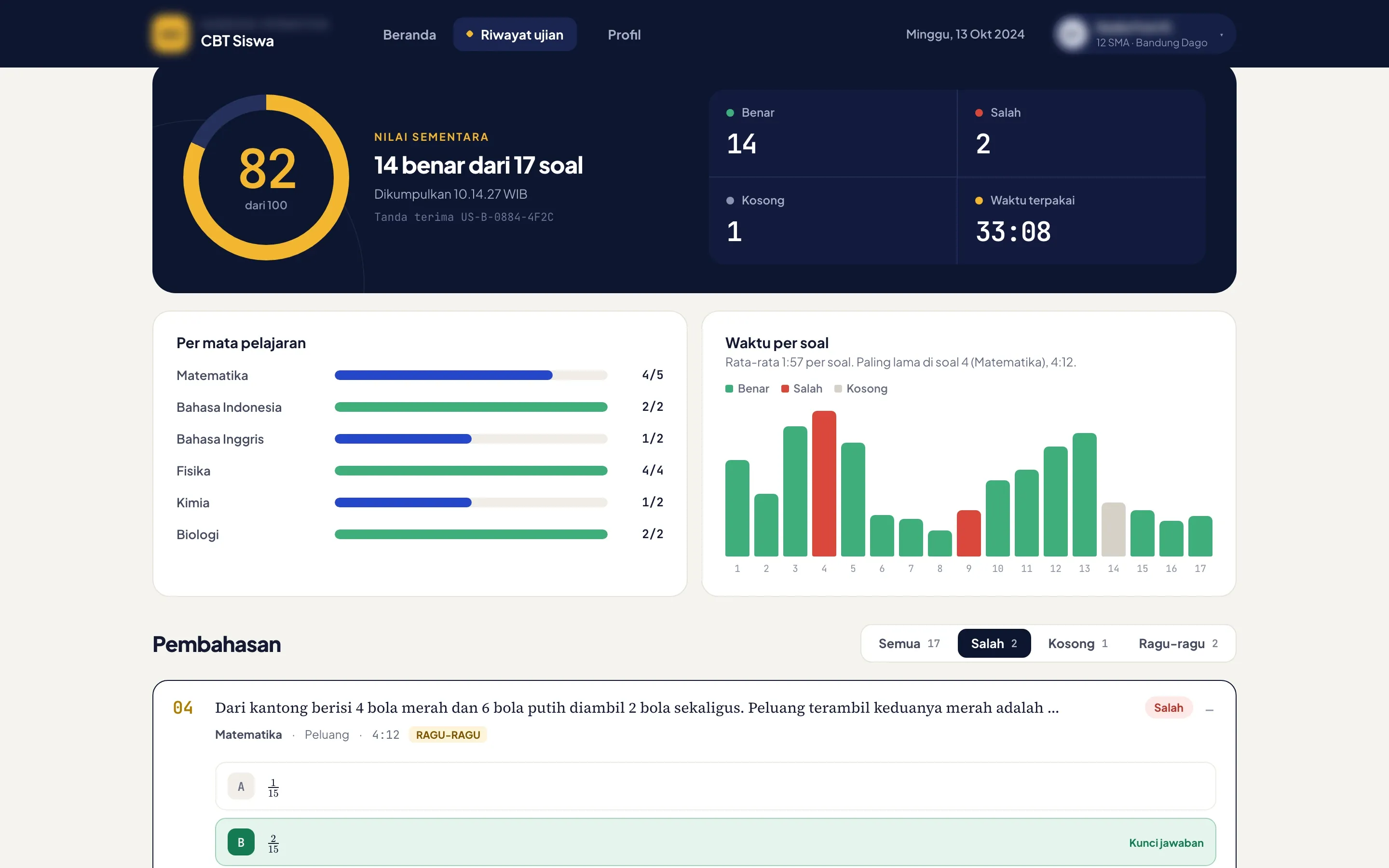Click the Salah badge on question 04
The height and width of the screenshot is (868, 1389).
(1168, 708)
